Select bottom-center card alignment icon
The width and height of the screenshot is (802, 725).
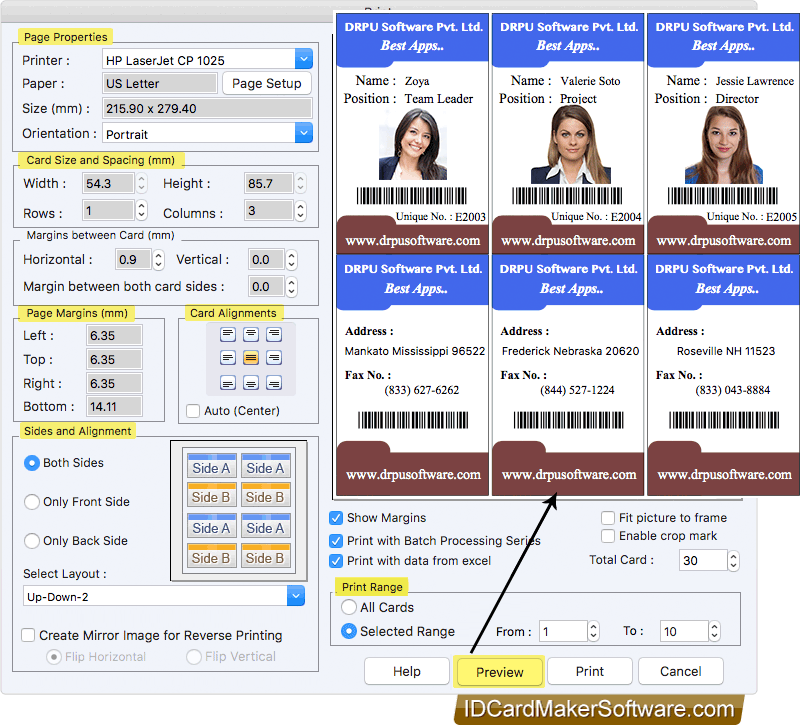click(x=251, y=382)
